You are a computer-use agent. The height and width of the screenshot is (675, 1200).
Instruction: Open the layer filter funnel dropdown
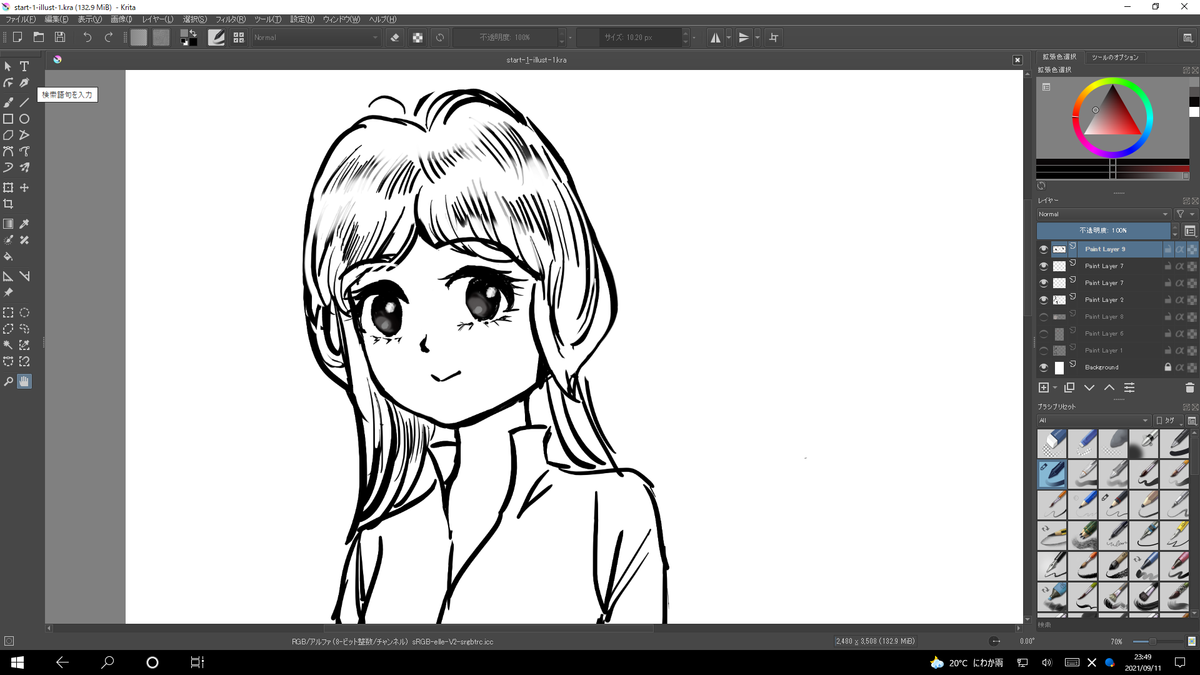[1184, 214]
